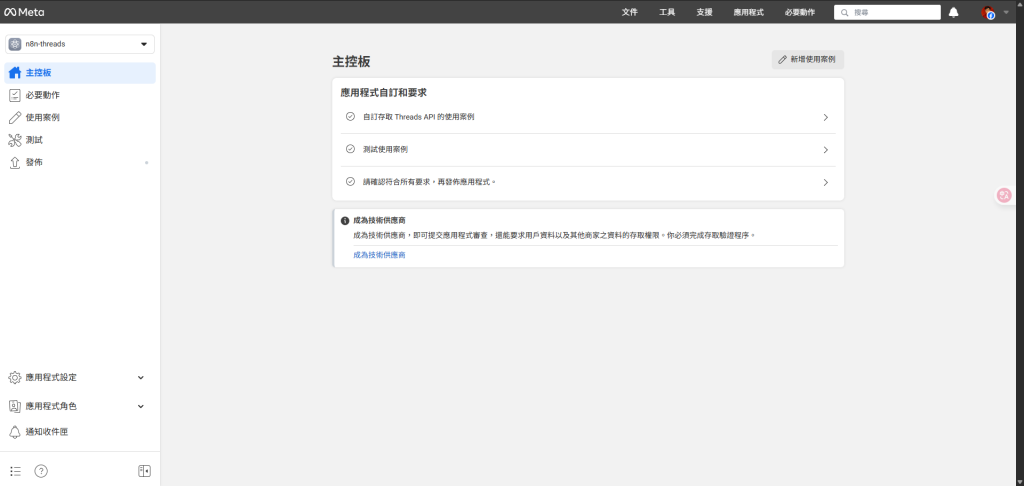Open 工具 in the top navigation
Screen dimensions: 1024x486
667,12
